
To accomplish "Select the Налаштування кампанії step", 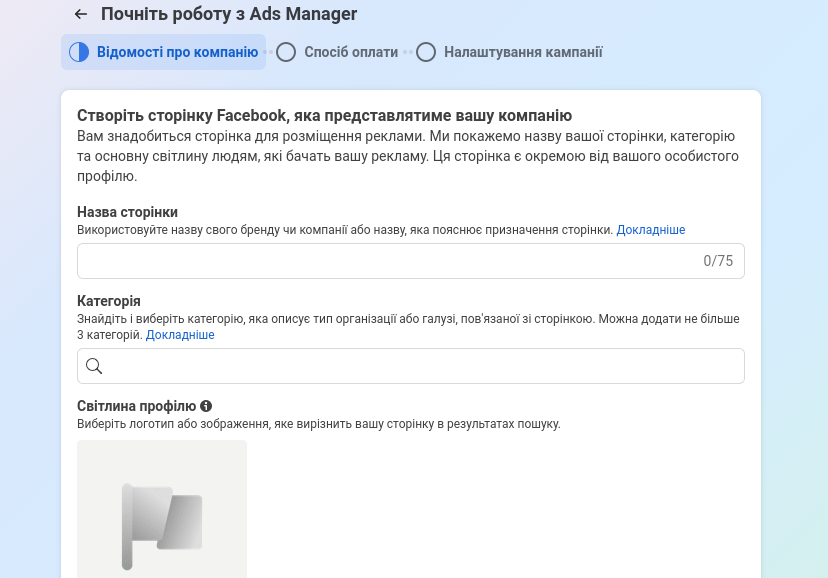I will pos(510,52).
